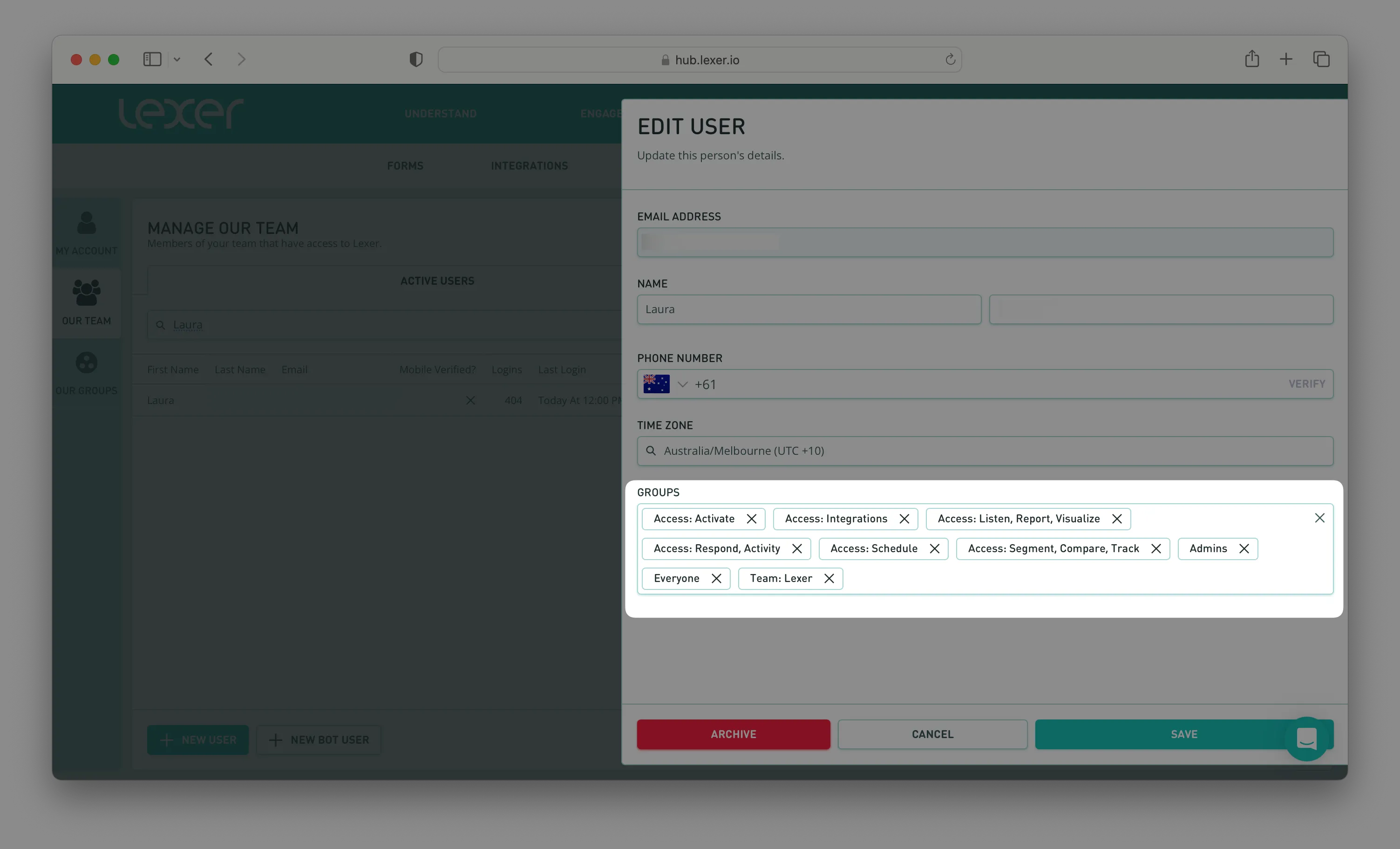The width and height of the screenshot is (1400, 849).
Task: Remove the Admins group tag
Action: click(1244, 548)
